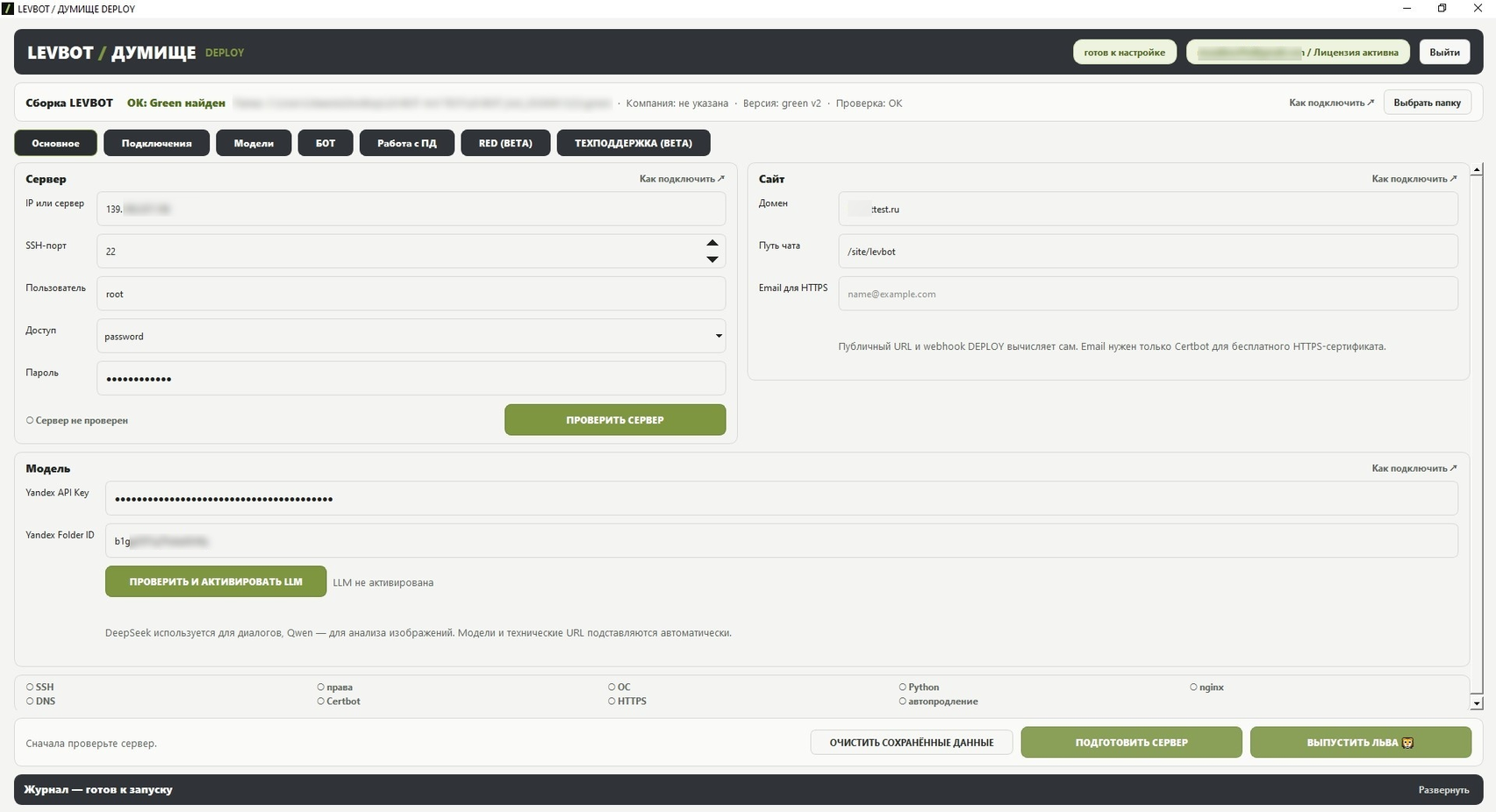Image resolution: width=1496 pixels, height=812 pixels.
Task: Focus the Yandex Folder ID field
Action: [x=782, y=540]
